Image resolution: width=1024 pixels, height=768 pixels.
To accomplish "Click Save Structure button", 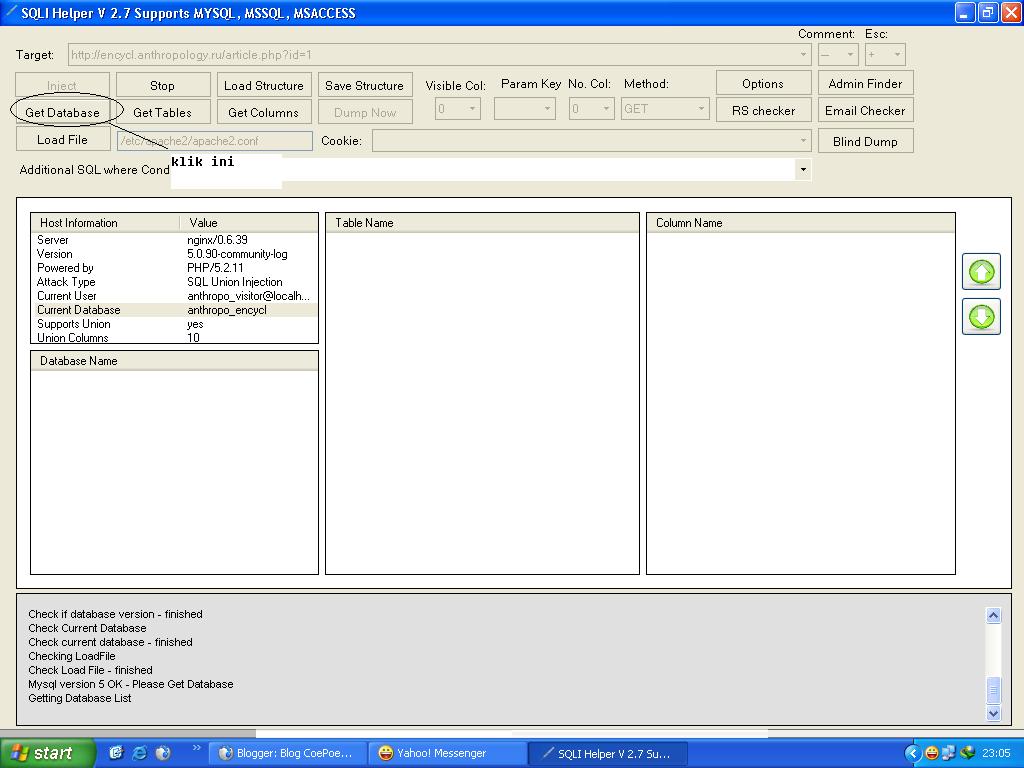I will pos(365,85).
